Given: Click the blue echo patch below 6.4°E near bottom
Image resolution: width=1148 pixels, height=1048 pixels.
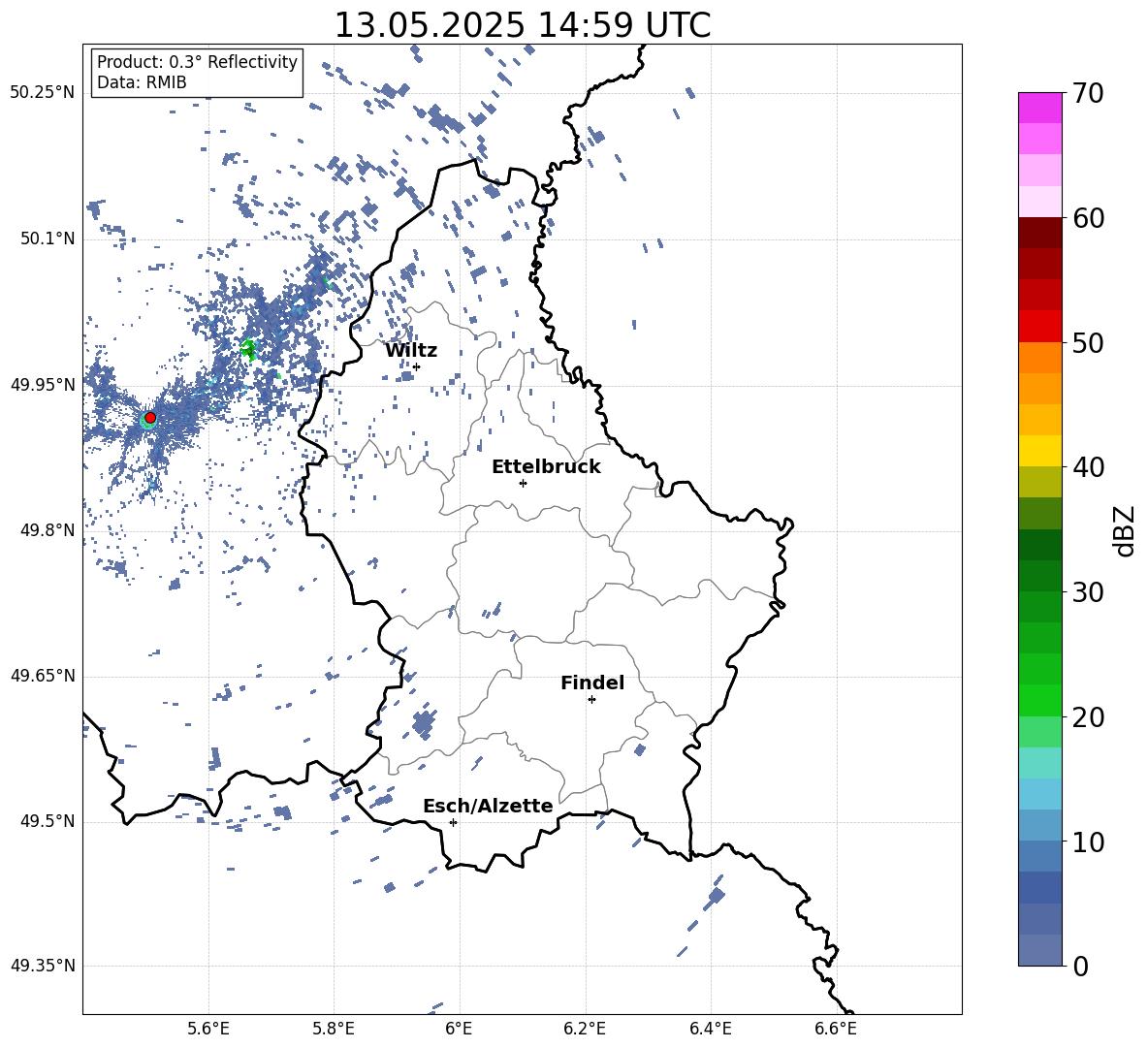Looking at the screenshot, I should (716, 895).
